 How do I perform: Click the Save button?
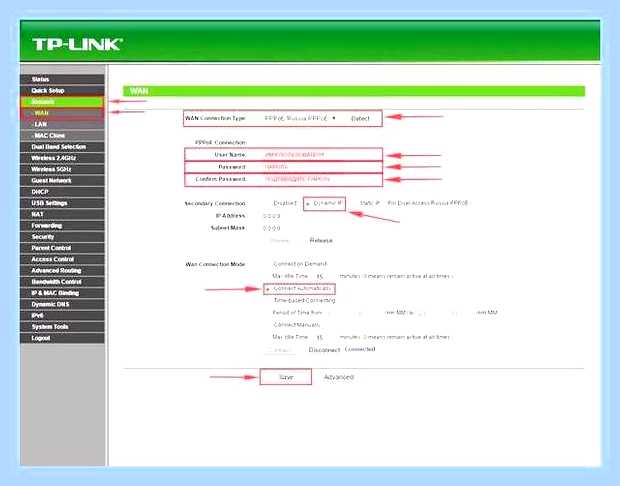(x=285, y=377)
